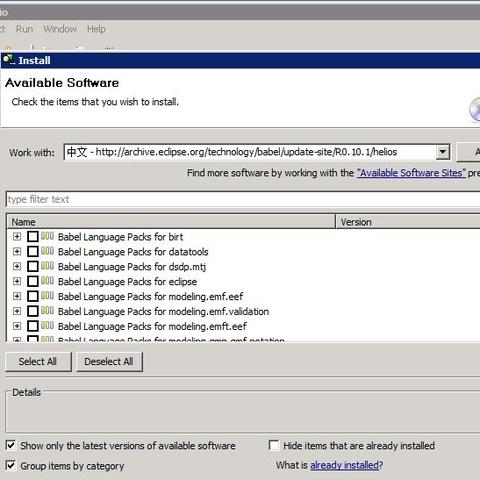Viewport: 480px width, 480px height.
Task: Expand the Babel Language Packs for birt node
Action: click(x=17, y=236)
